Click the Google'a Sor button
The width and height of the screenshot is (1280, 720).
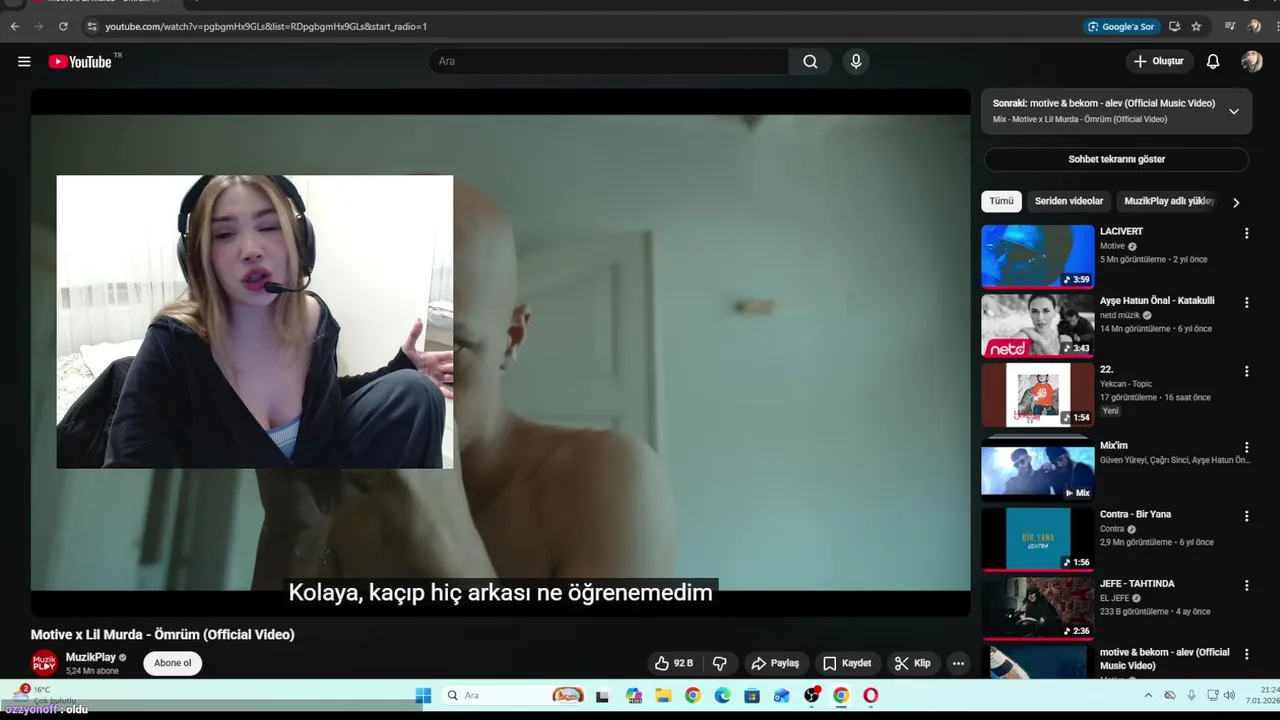point(1121,27)
